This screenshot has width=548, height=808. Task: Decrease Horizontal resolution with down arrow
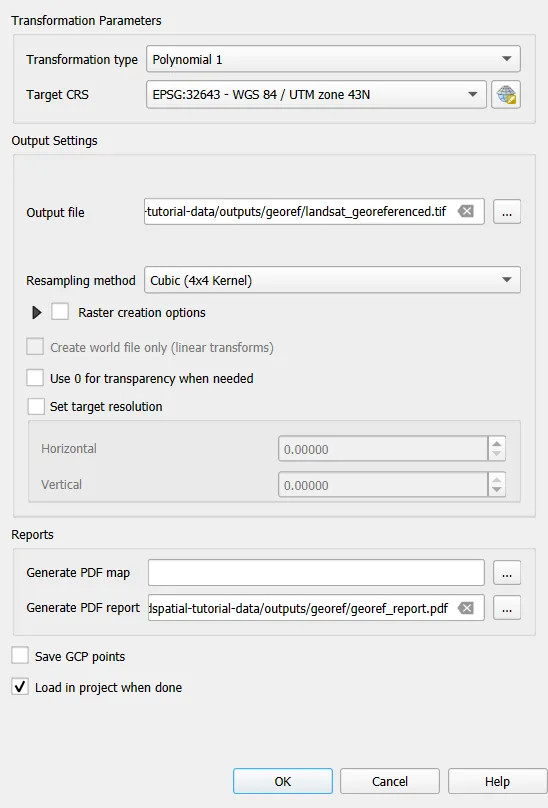coord(496,454)
